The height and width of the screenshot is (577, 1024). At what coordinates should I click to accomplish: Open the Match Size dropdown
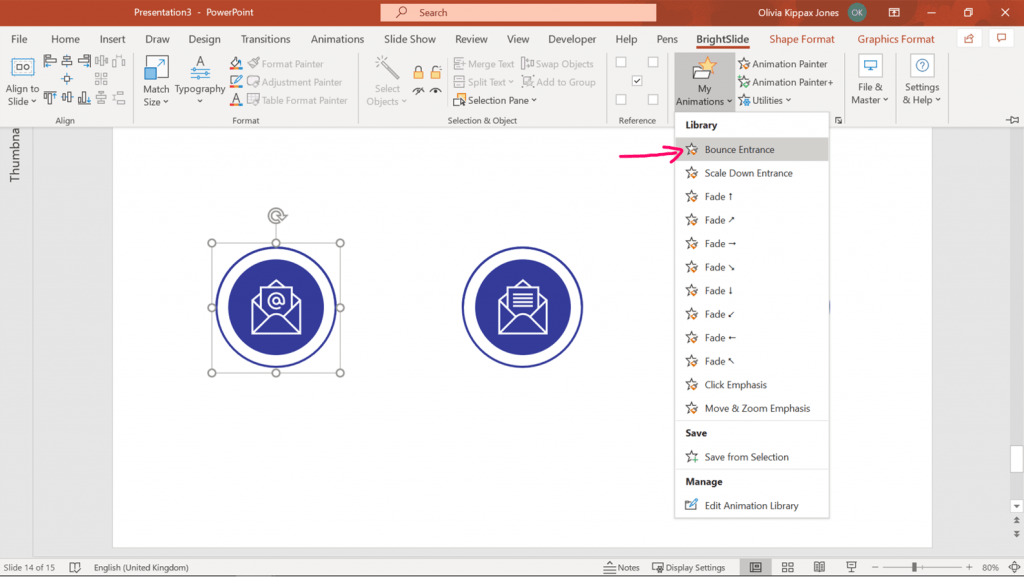click(156, 82)
